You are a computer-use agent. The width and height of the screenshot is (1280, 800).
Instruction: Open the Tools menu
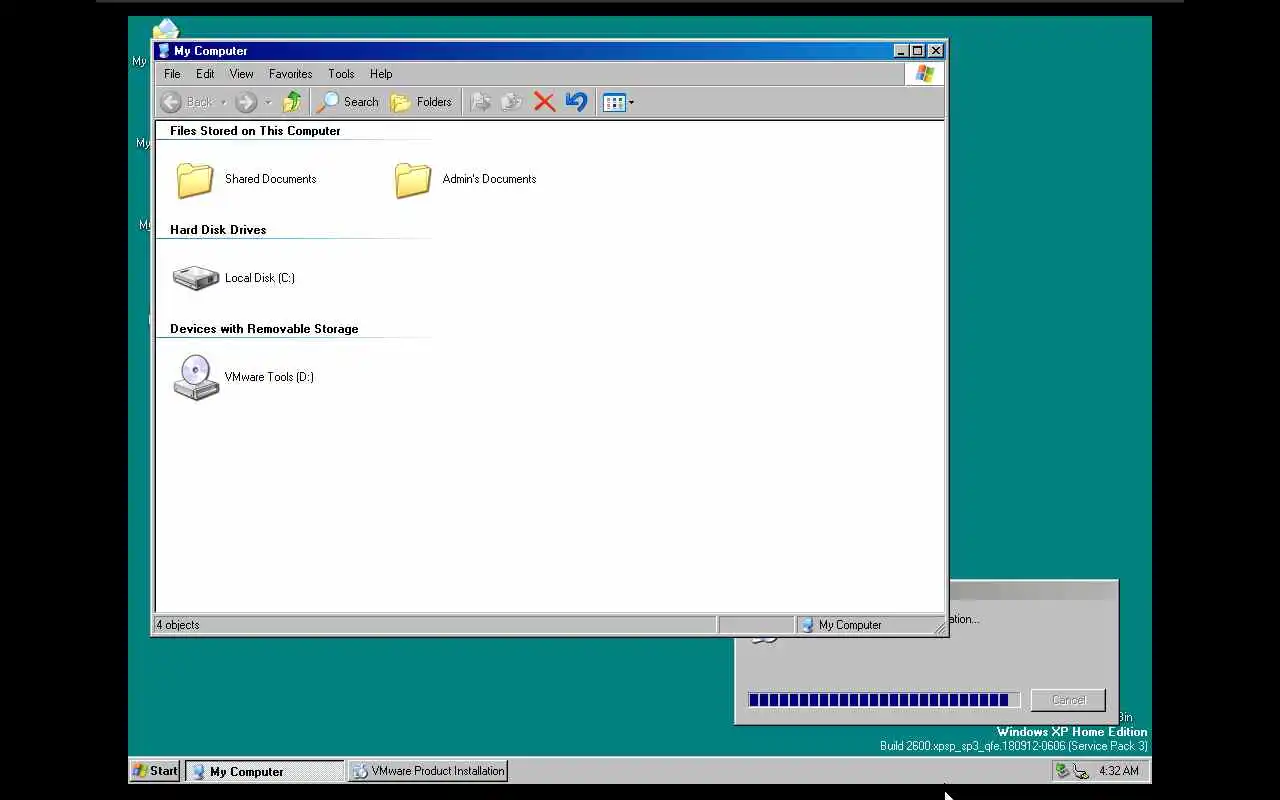[341, 74]
